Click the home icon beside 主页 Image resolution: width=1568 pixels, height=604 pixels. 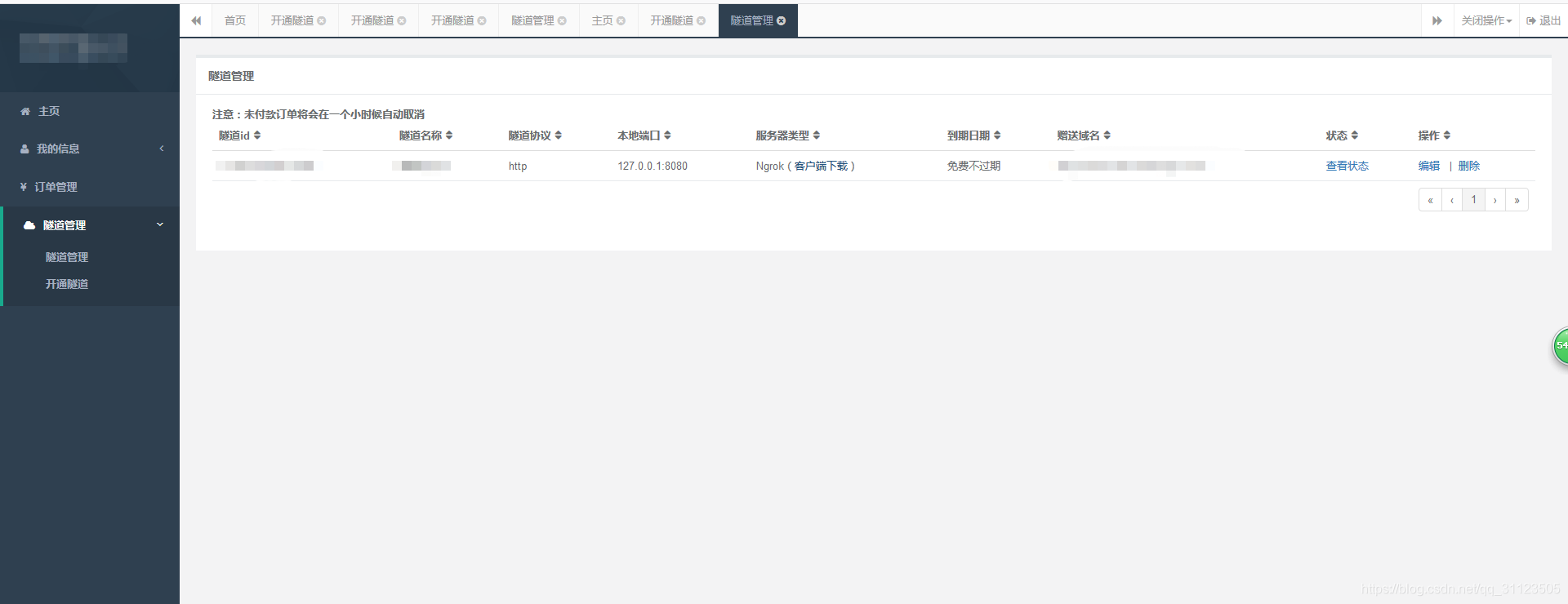pos(25,111)
